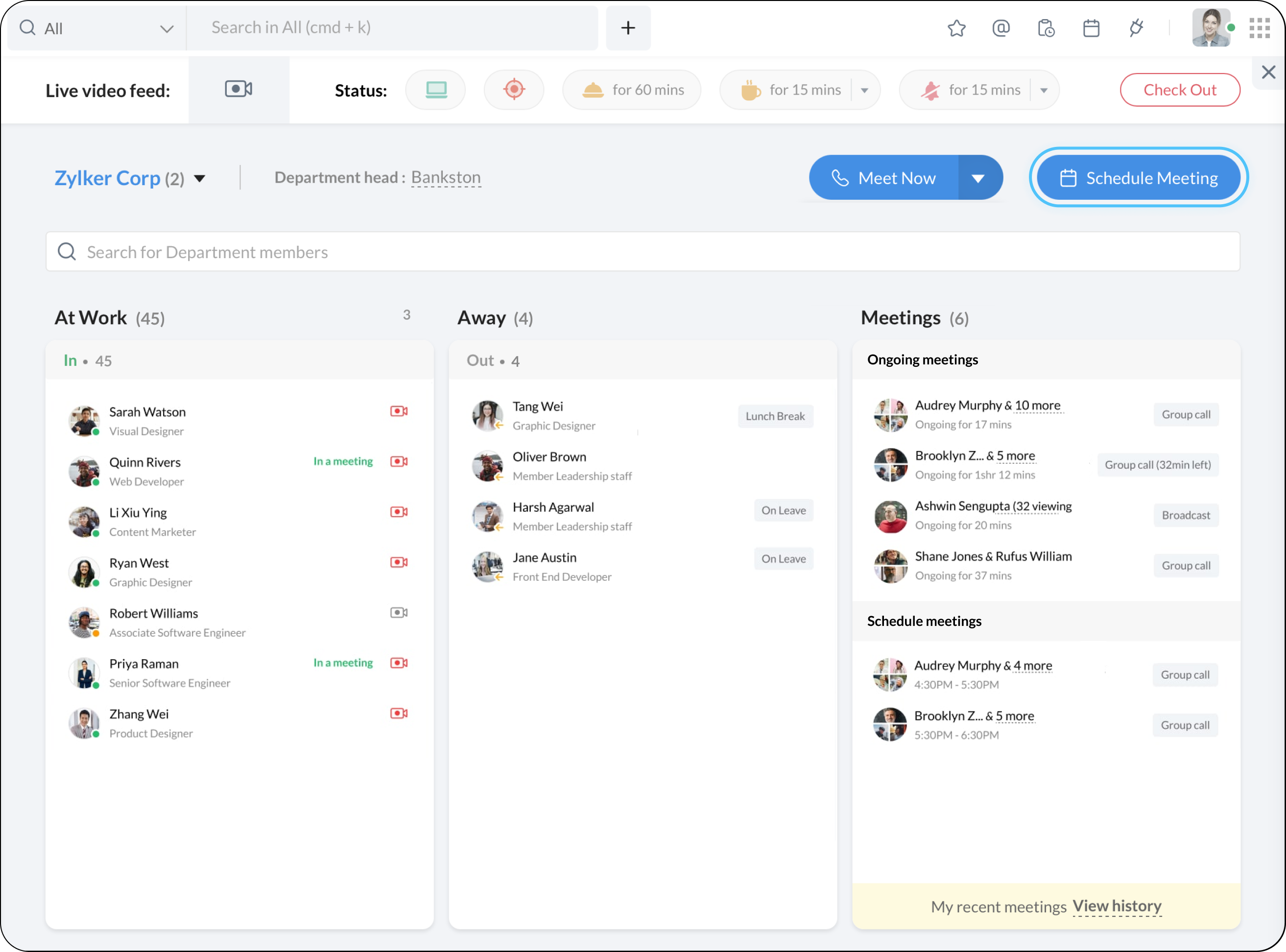Viewport: 1286px width, 952px height.
Task: Open the Meet Now dropdown arrow
Action: pos(978,178)
